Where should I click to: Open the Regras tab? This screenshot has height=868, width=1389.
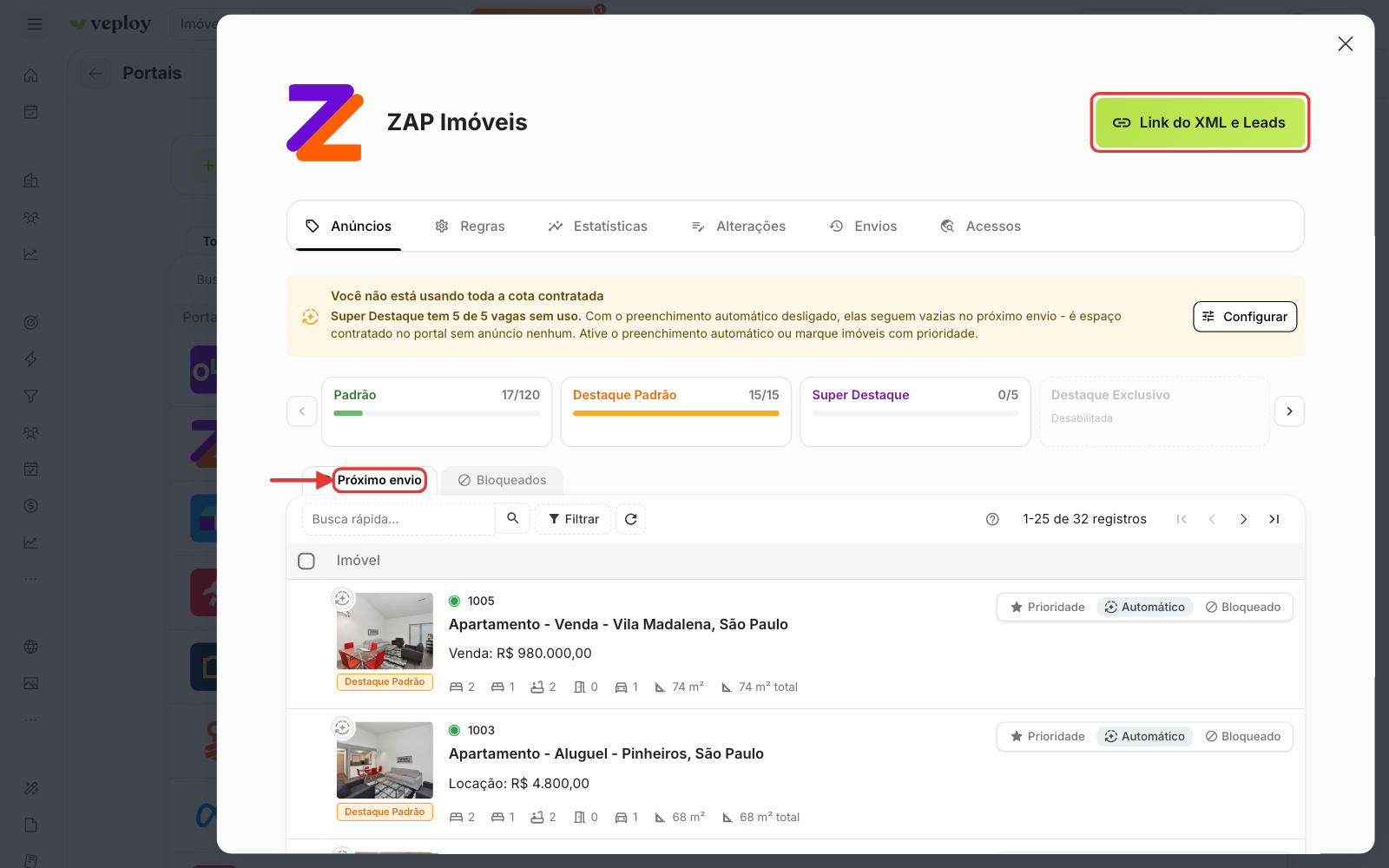pos(470,226)
